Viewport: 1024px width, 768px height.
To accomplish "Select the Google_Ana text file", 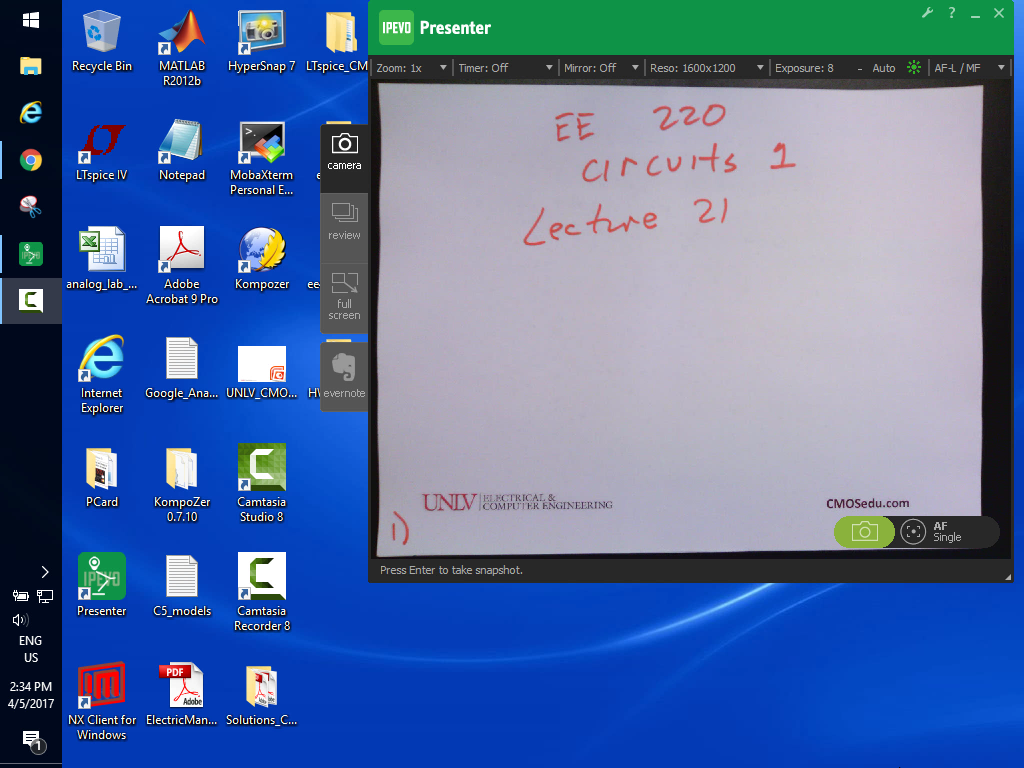I will pos(182,368).
